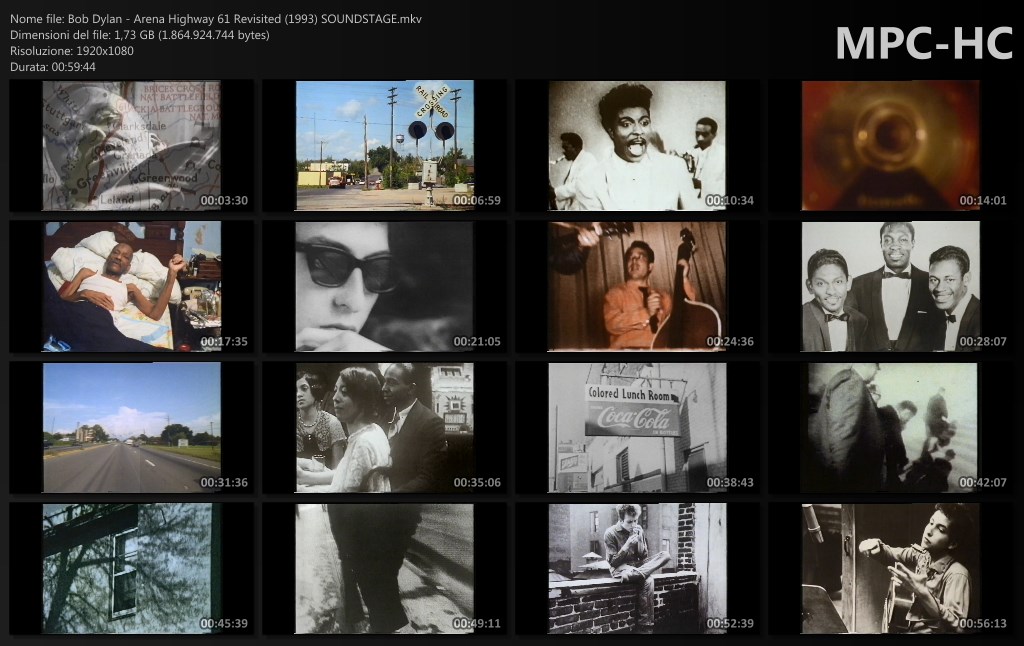Open the singer thumbnail at 00:10:34
The image size is (1024, 646).
[x=637, y=145]
